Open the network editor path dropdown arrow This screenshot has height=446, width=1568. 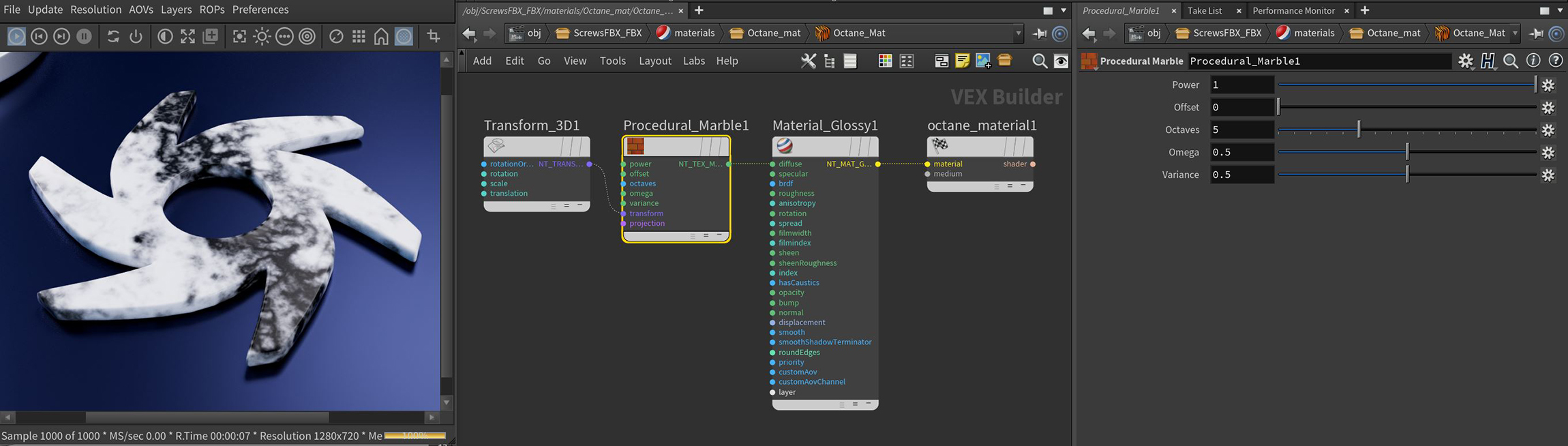(x=1018, y=33)
